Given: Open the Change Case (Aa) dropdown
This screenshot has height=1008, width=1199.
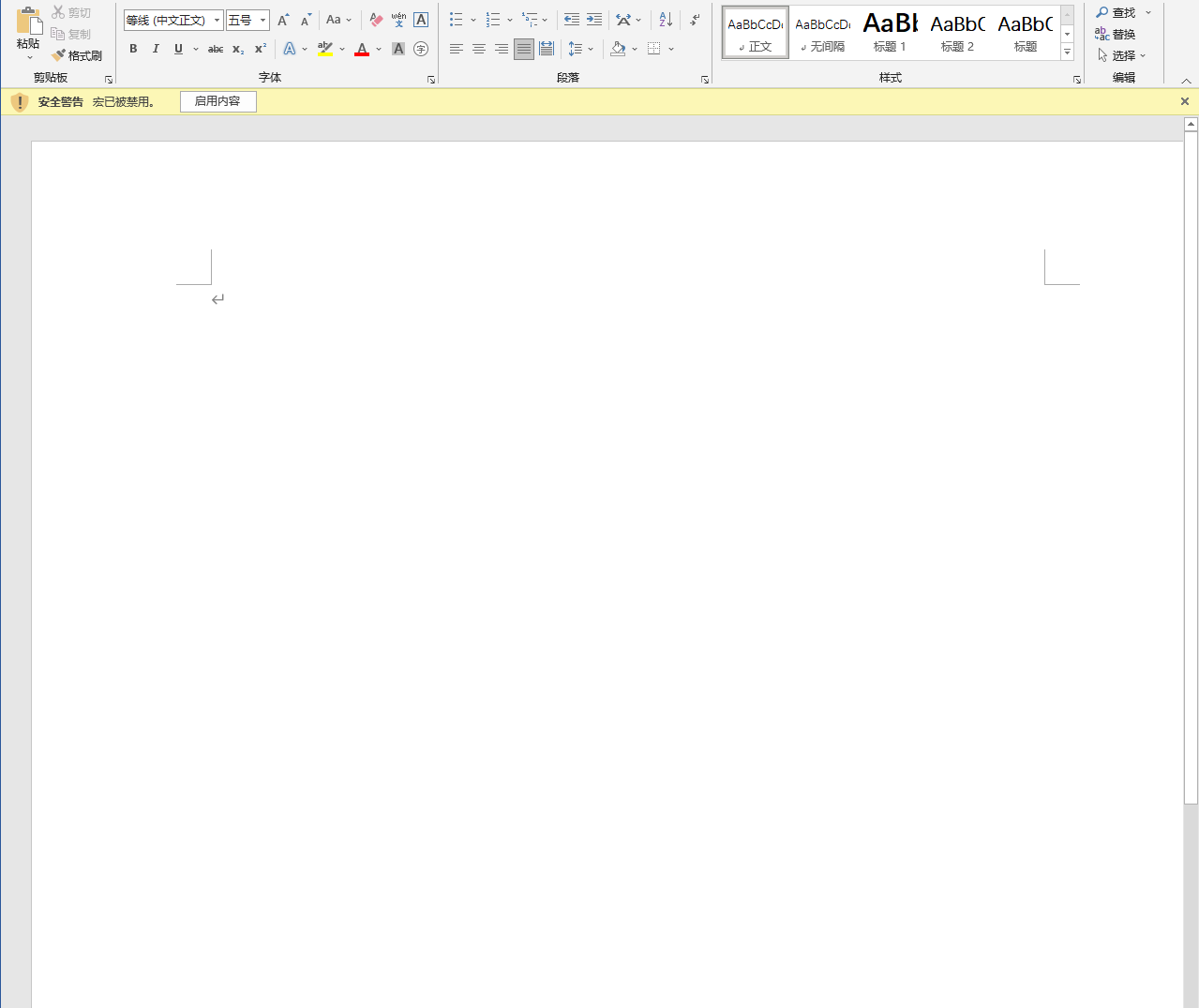Looking at the screenshot, I should [338, 20].
